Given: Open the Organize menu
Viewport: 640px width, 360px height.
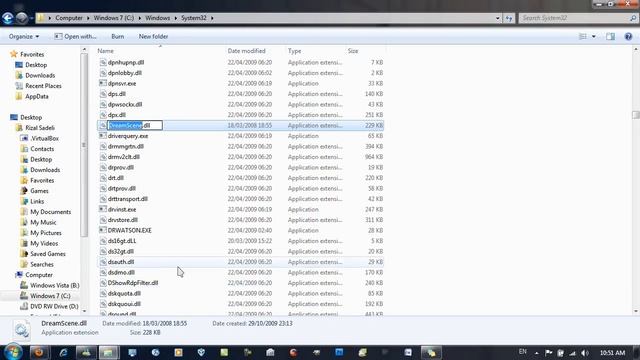Looking at the screenshot, I should 24,36.
